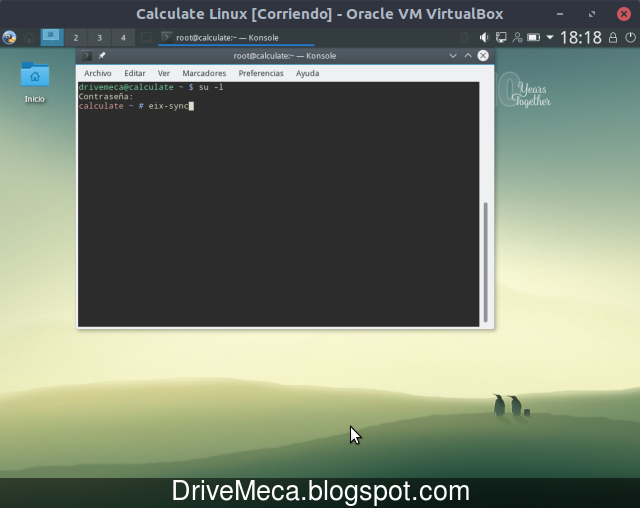
Task: Open the Marcadores menu
Action: click(x=204, y=73)
